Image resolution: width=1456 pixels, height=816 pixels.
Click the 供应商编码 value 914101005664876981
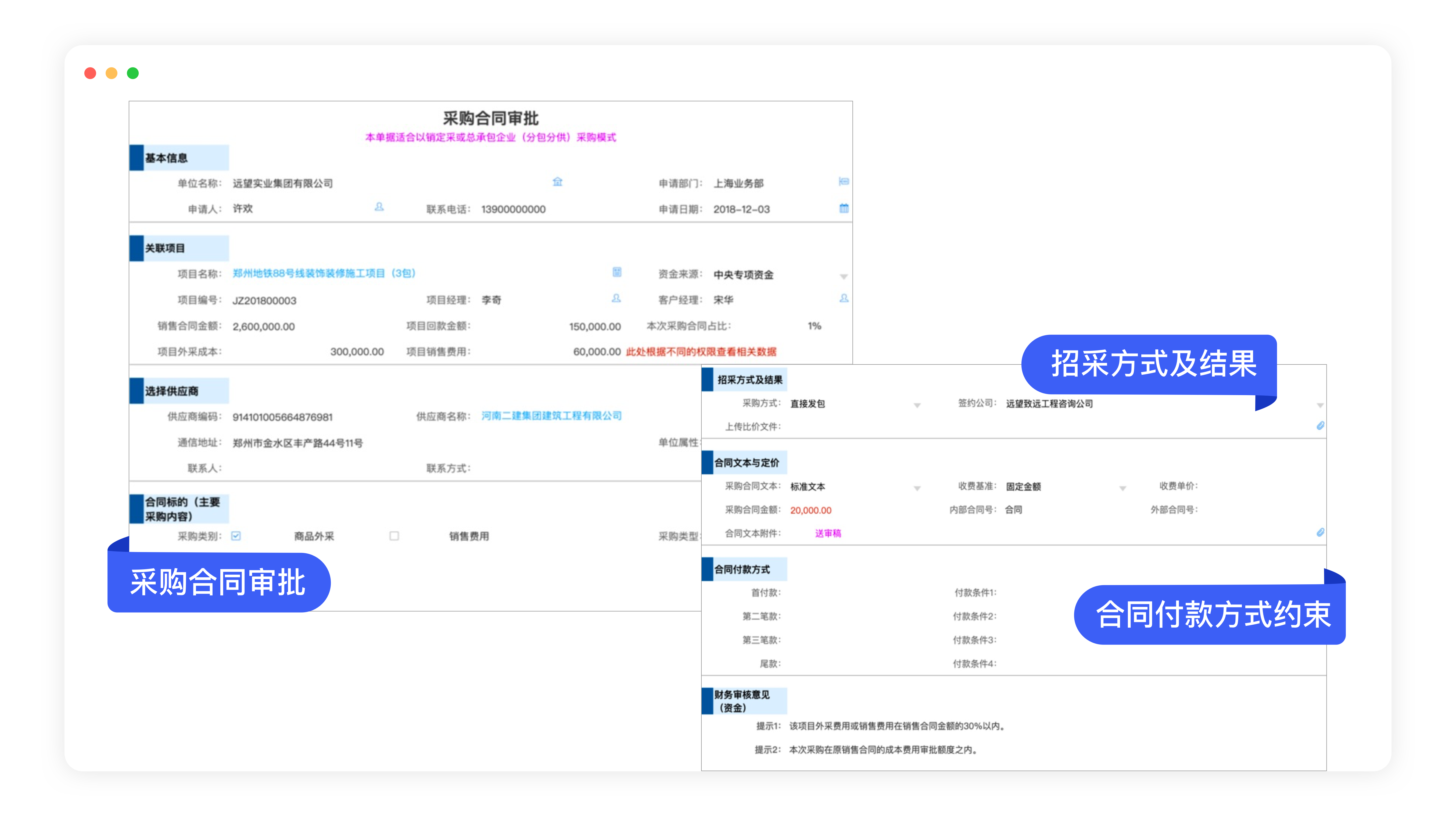[282, 417]
